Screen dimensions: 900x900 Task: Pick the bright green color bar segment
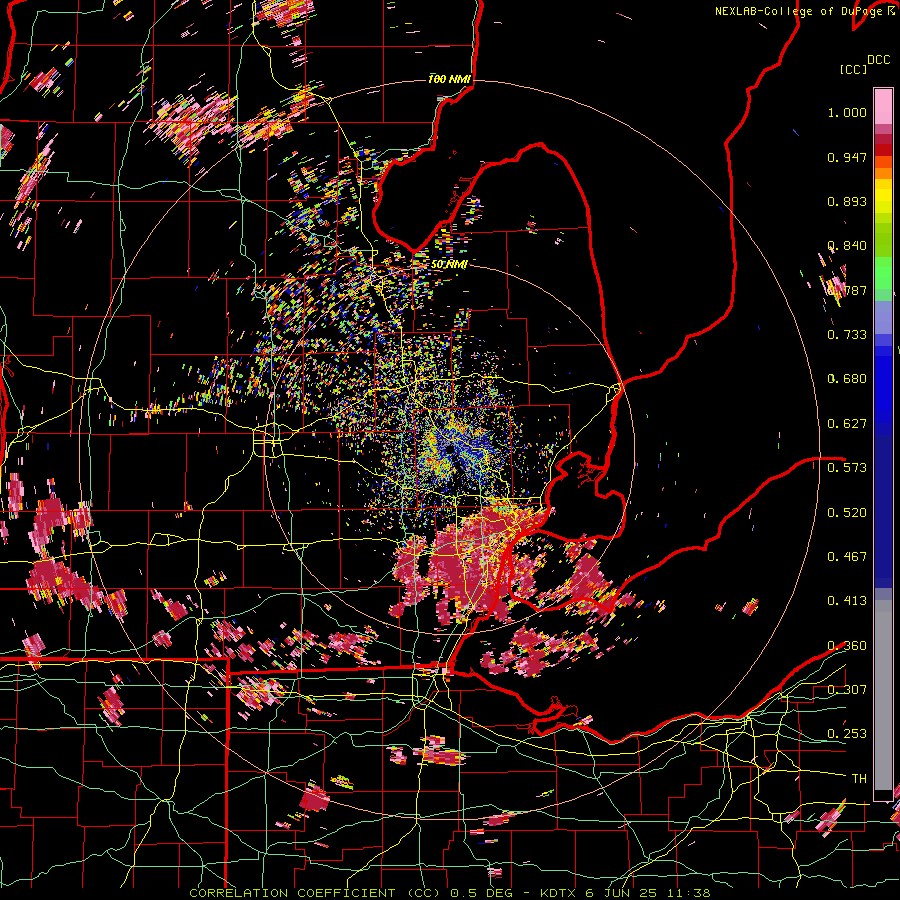(883, 273)
